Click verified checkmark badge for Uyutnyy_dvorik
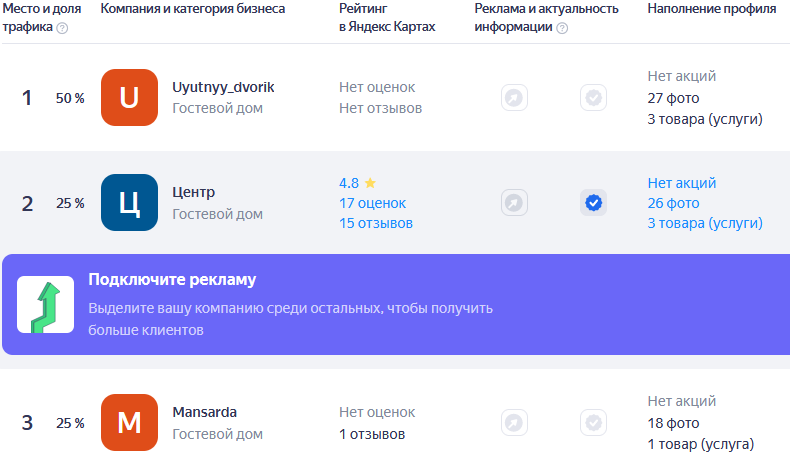790x470 pixels. click(594, 98)
